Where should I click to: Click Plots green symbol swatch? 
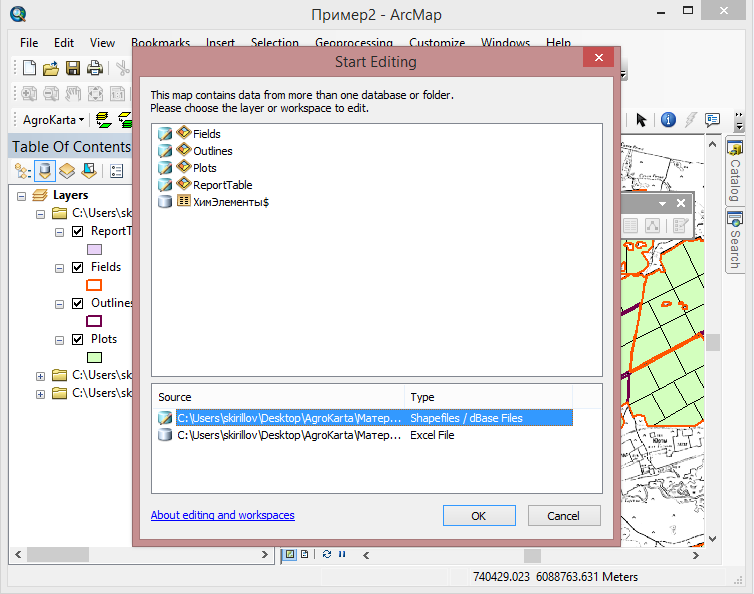click(94, 357)
